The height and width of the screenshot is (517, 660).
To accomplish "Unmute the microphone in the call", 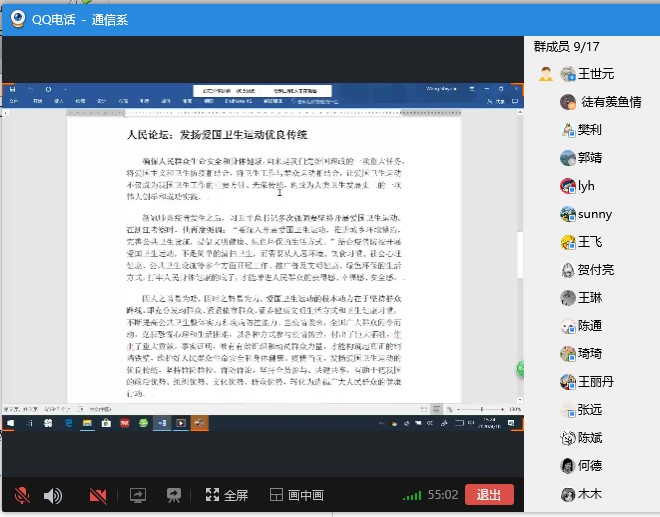I will [x=22, y=495].
